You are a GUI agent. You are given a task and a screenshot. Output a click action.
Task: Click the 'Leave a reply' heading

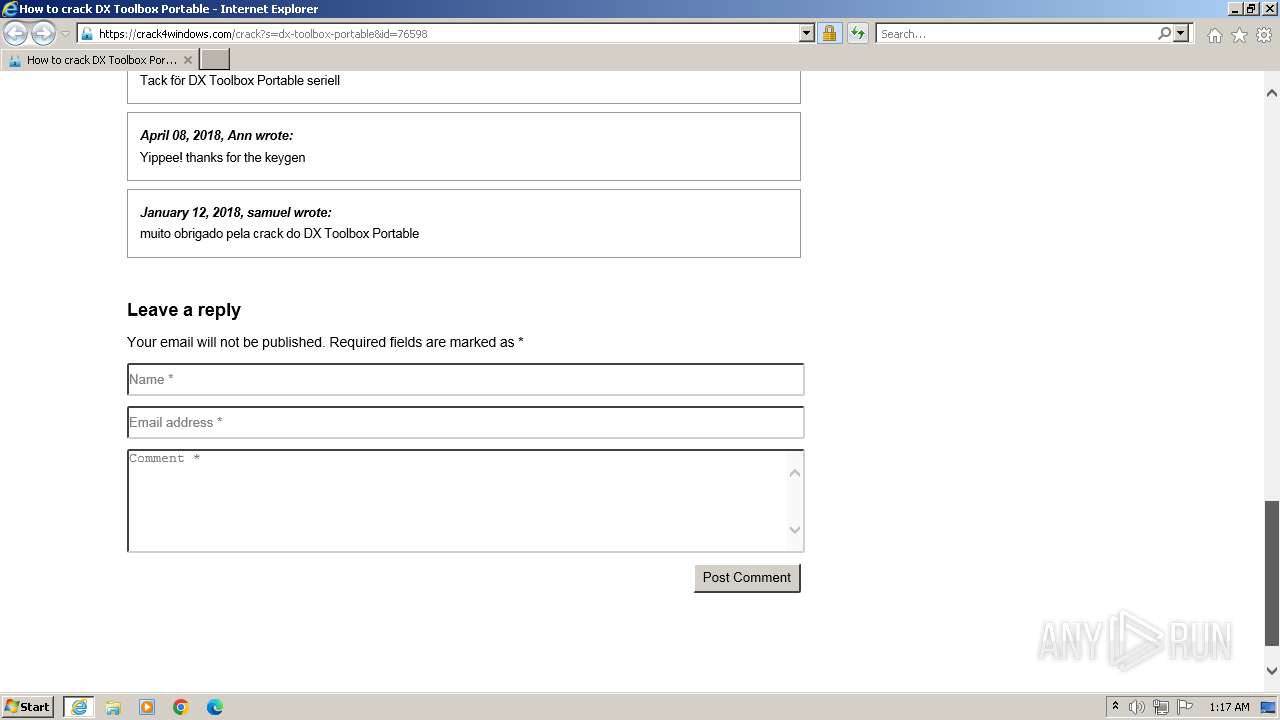(184, 310)
